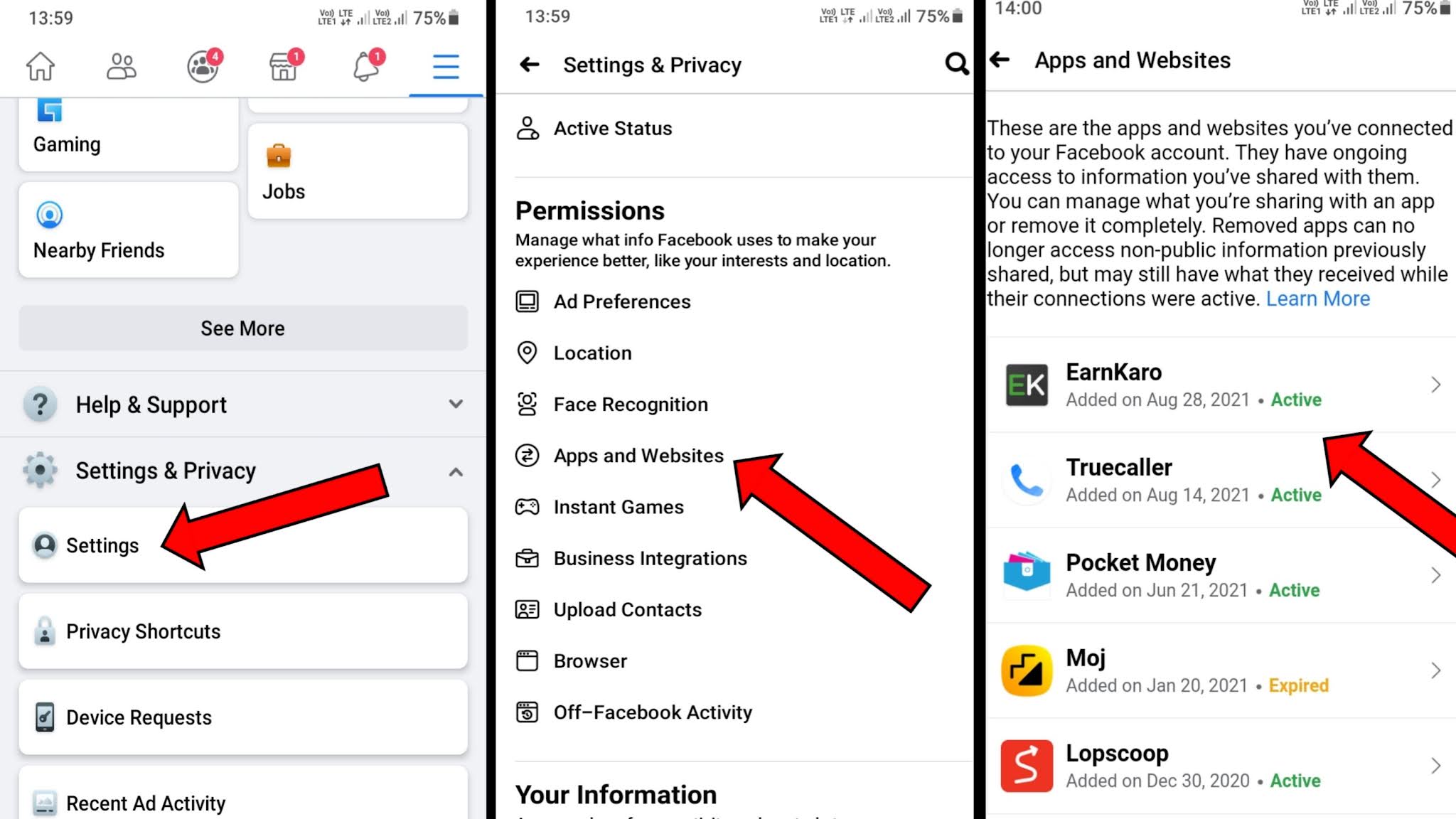This screenshot has height=819, width=1456.
Task: Select the Settings menu item
Action: coord(103,545)
